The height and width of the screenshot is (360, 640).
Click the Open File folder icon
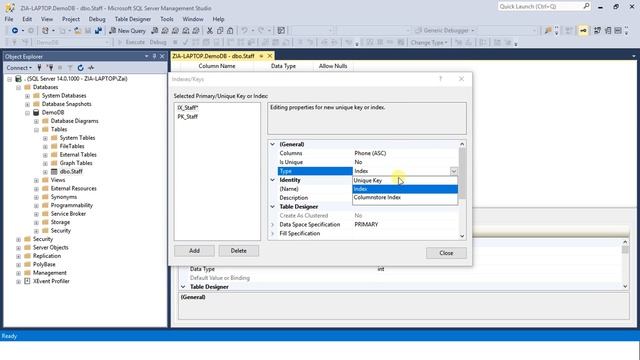point(78,31)
